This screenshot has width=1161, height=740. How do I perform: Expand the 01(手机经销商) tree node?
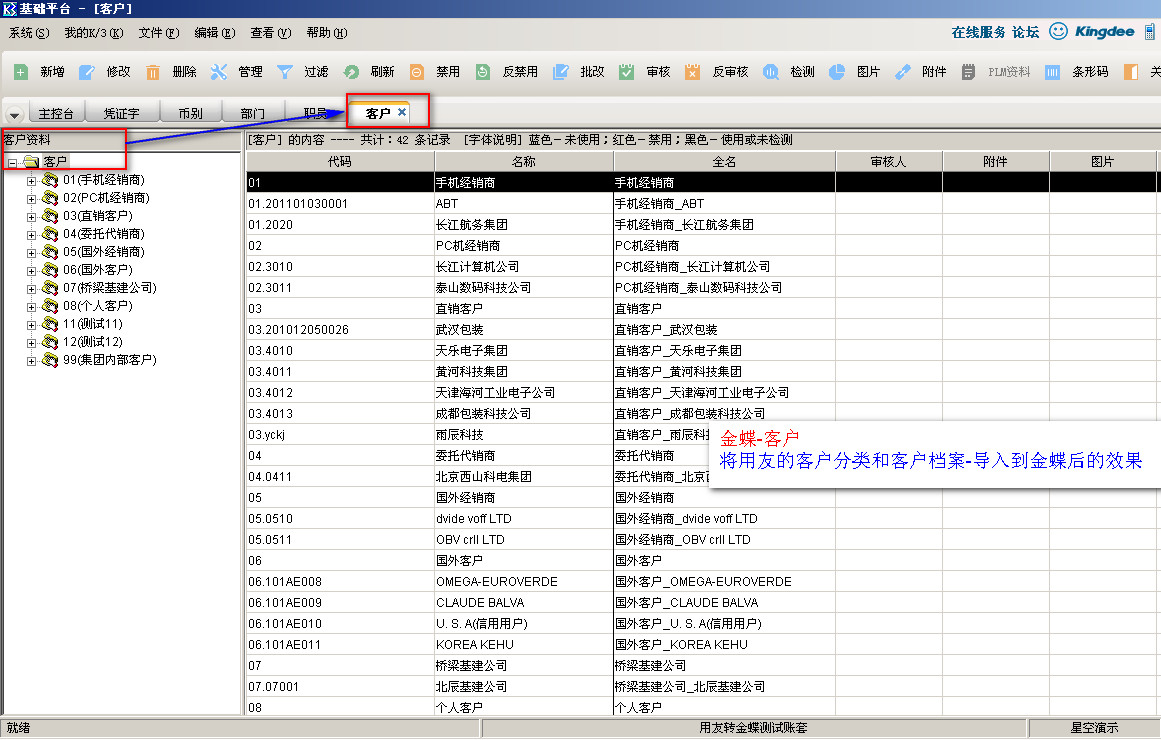pyautogui.click(x=31, y=181)
